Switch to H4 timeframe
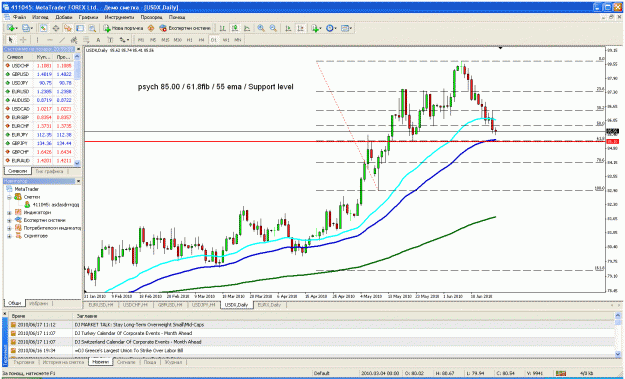The height and width of the screenshot is (379, 625). pyautogui.click(x=202, y=40)
